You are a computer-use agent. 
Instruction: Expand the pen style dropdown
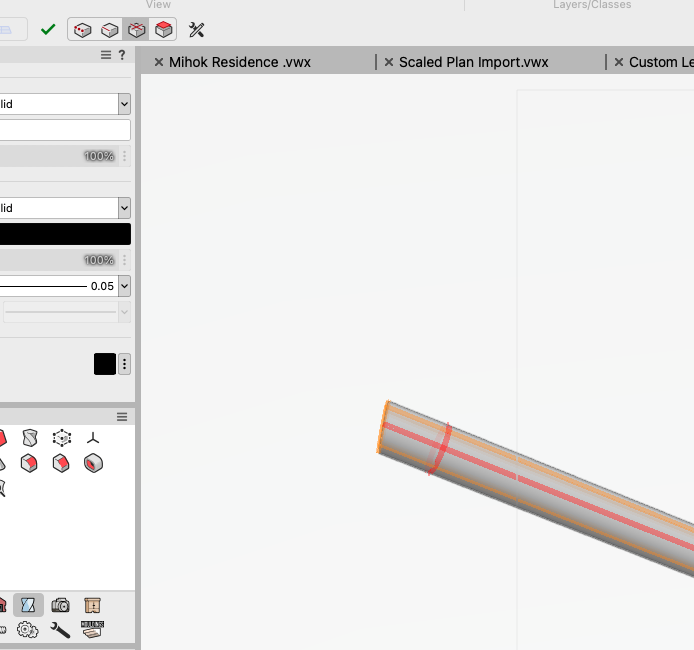(x=124, y=208)
